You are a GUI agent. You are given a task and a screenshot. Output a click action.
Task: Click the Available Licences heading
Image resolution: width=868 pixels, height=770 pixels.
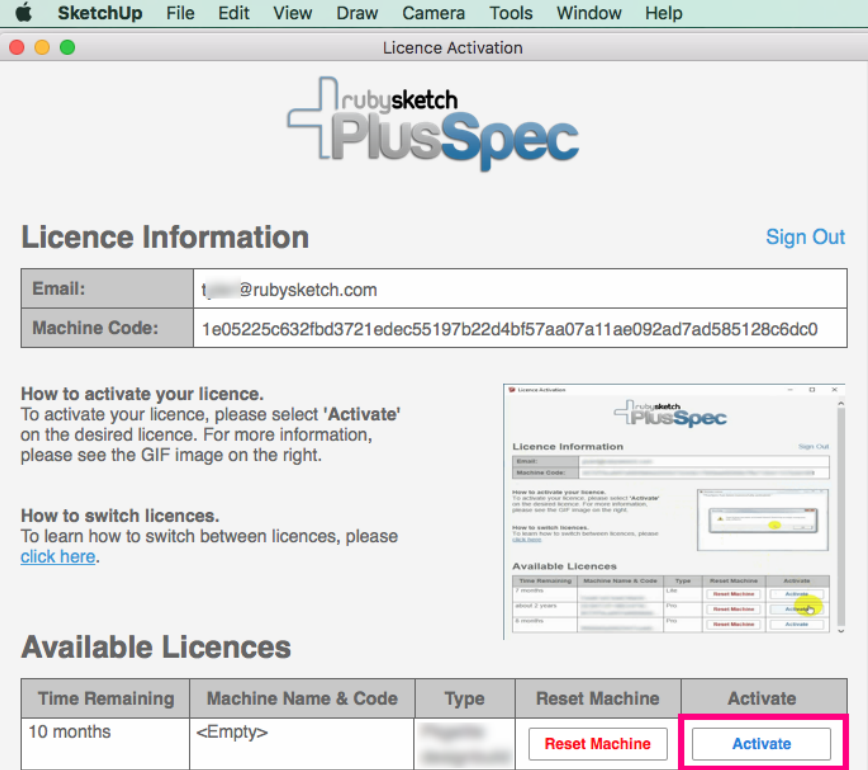[x=156, y=647]
